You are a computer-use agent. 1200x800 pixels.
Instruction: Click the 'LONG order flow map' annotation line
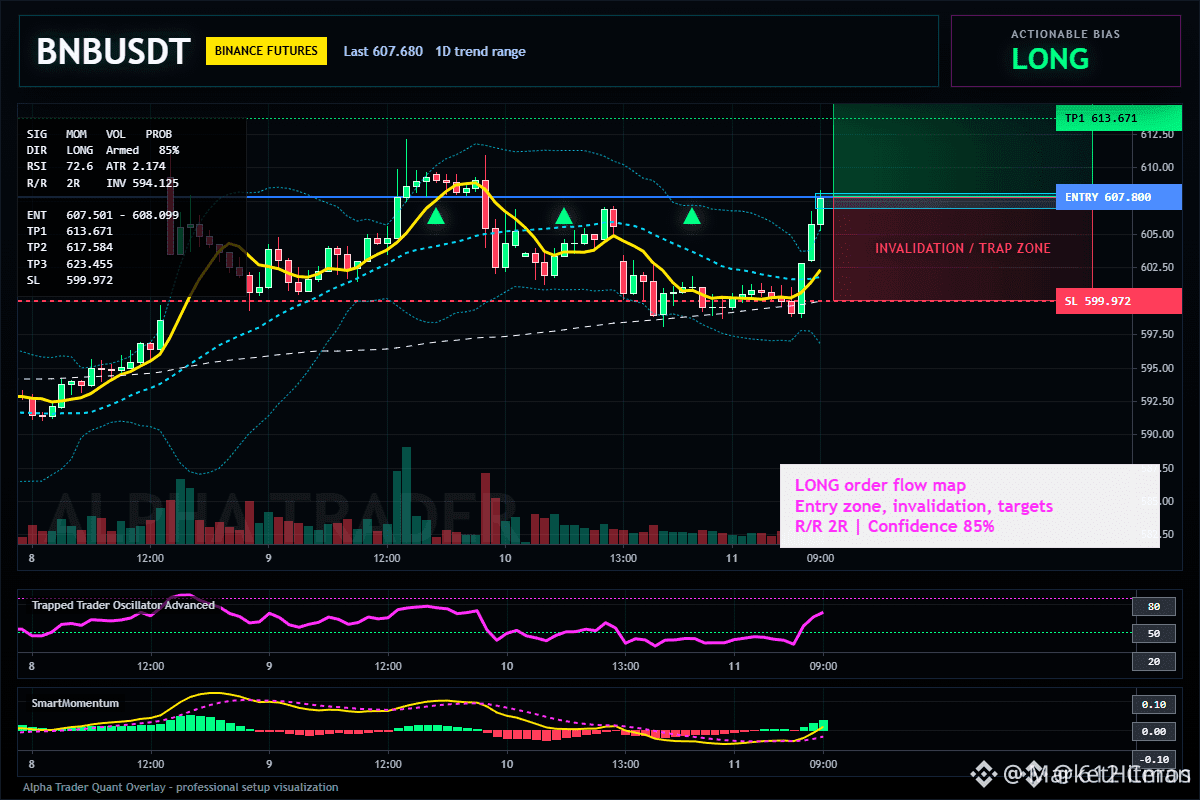[x=880, y=486]
